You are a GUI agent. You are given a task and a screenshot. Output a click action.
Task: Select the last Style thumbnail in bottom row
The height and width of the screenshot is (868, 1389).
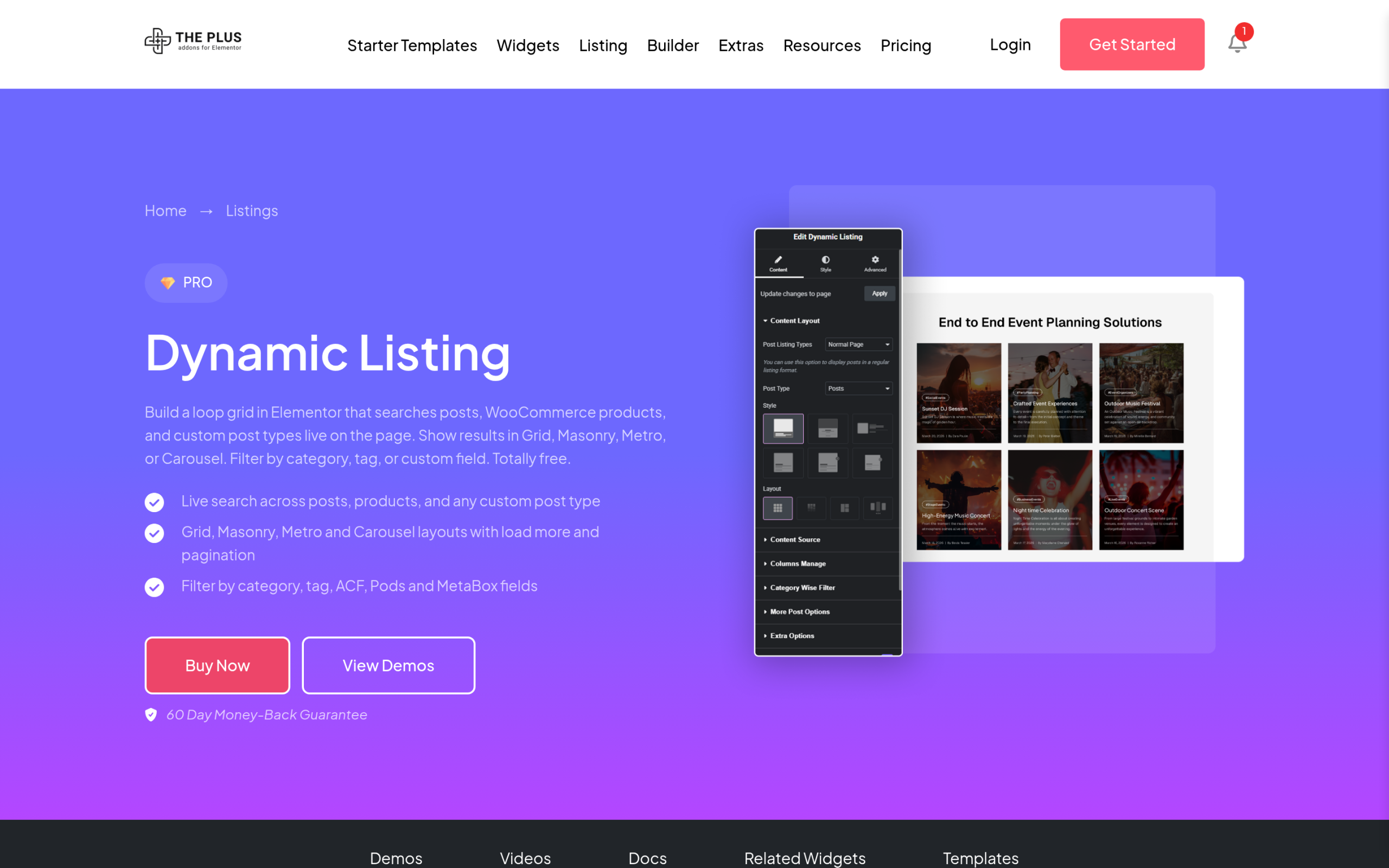pyautogui.click(x=872, y=463)
